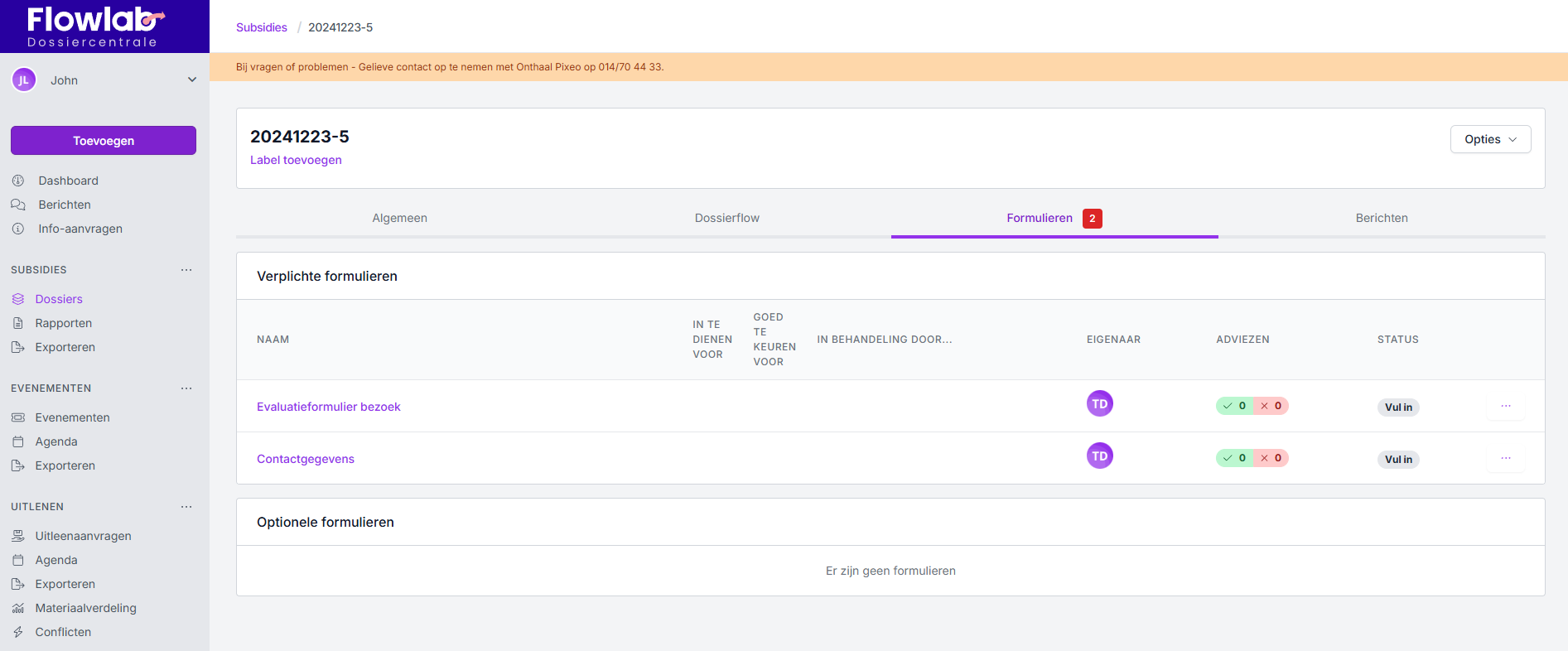Image resolution: width=1568 pixels, height=651 pixels.
Task: Click the Dashboard icon in sidebar
Action: coord(18,181)
